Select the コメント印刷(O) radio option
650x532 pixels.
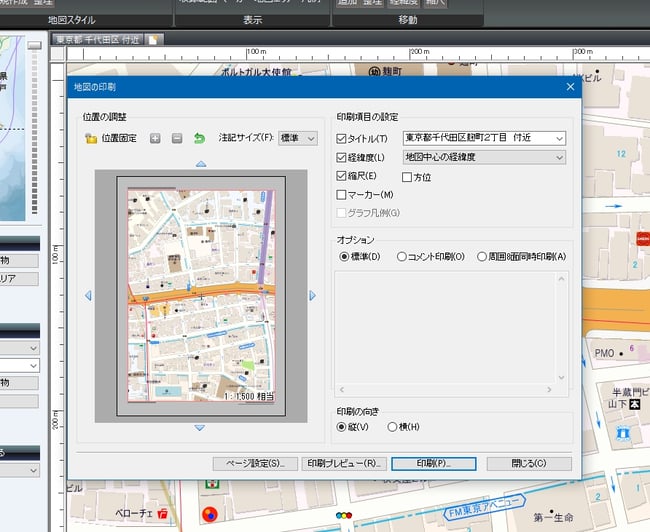click(402, 256)
